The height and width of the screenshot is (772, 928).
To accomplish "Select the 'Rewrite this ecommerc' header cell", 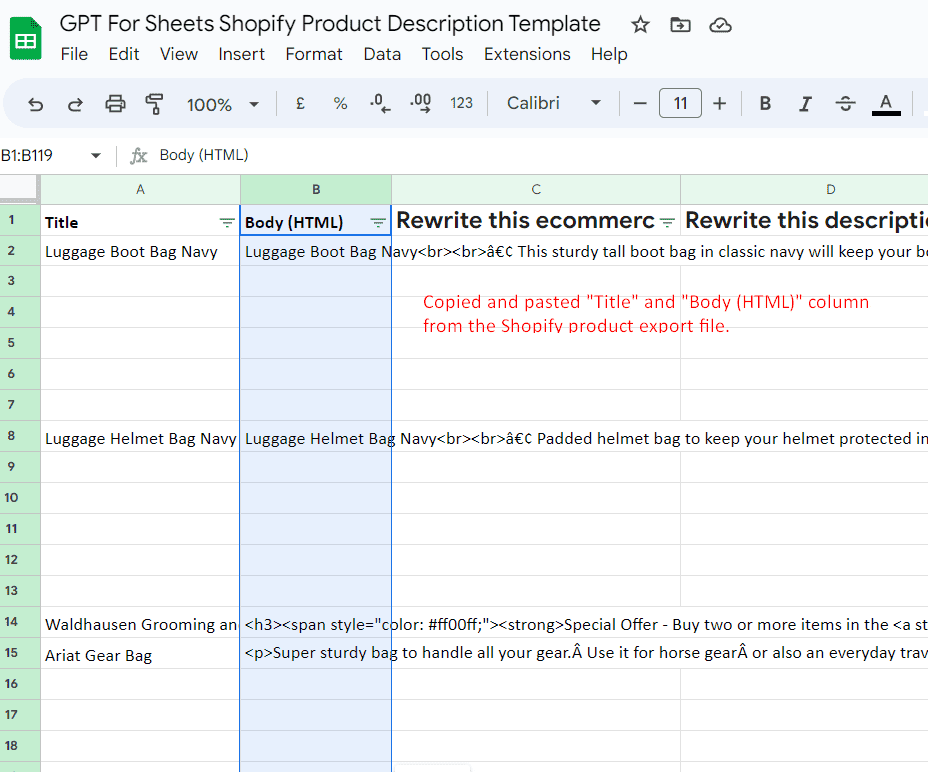I will tap(536, 220).
